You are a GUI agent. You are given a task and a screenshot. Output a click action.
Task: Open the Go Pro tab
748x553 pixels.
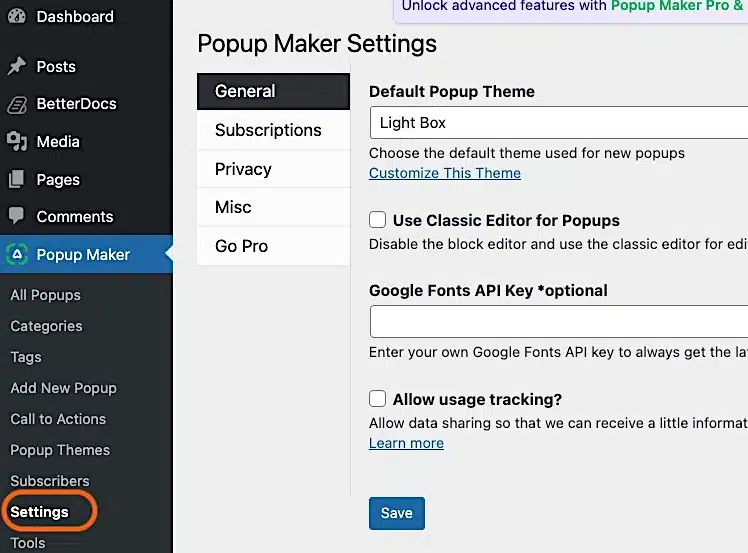[x=273, y=246]
